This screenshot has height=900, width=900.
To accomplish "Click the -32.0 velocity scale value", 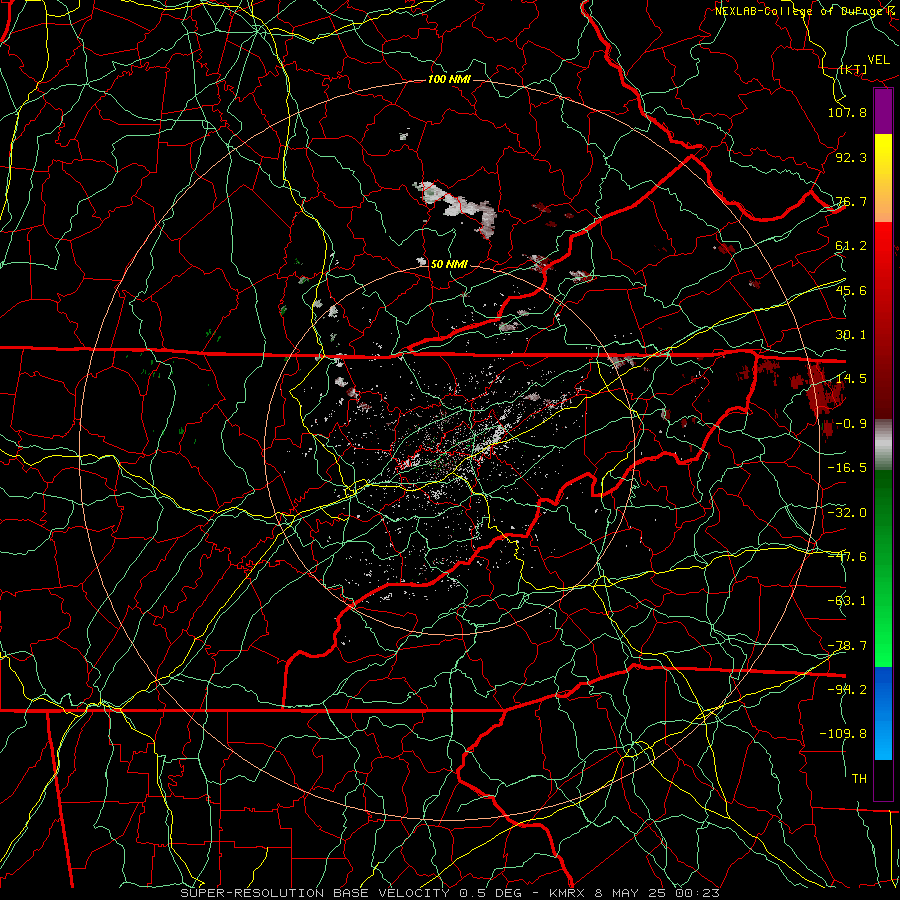I will 847,513.
